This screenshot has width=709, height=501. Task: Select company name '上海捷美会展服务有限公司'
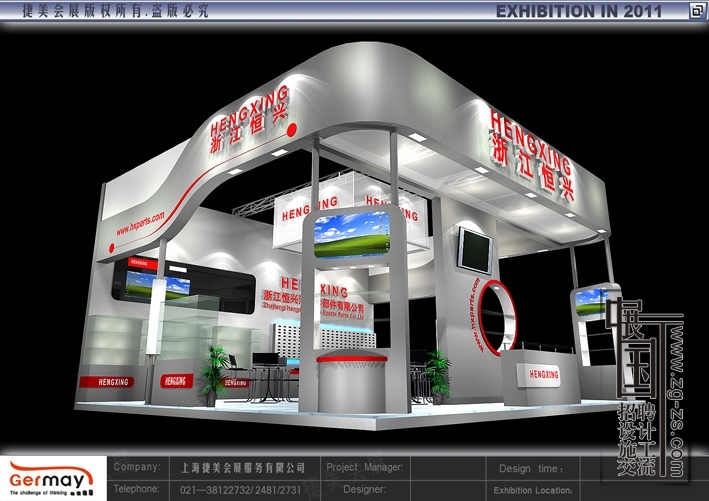point(243,468)
